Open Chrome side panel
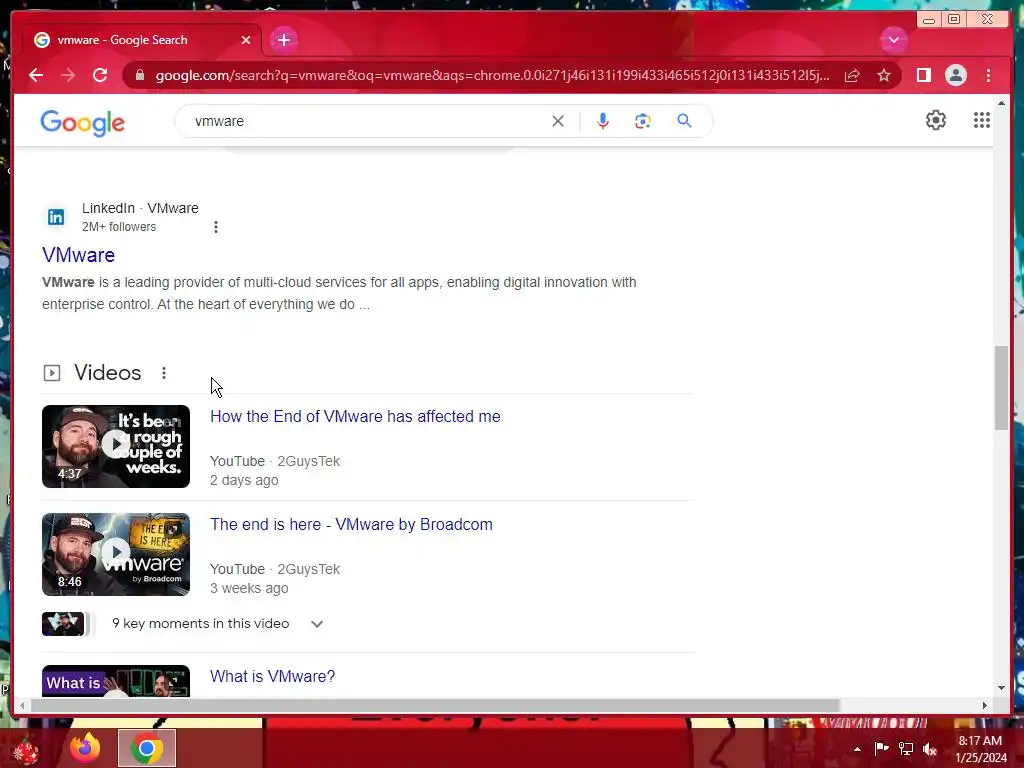This screenshot has height=768, width=1024. [923, 75]
